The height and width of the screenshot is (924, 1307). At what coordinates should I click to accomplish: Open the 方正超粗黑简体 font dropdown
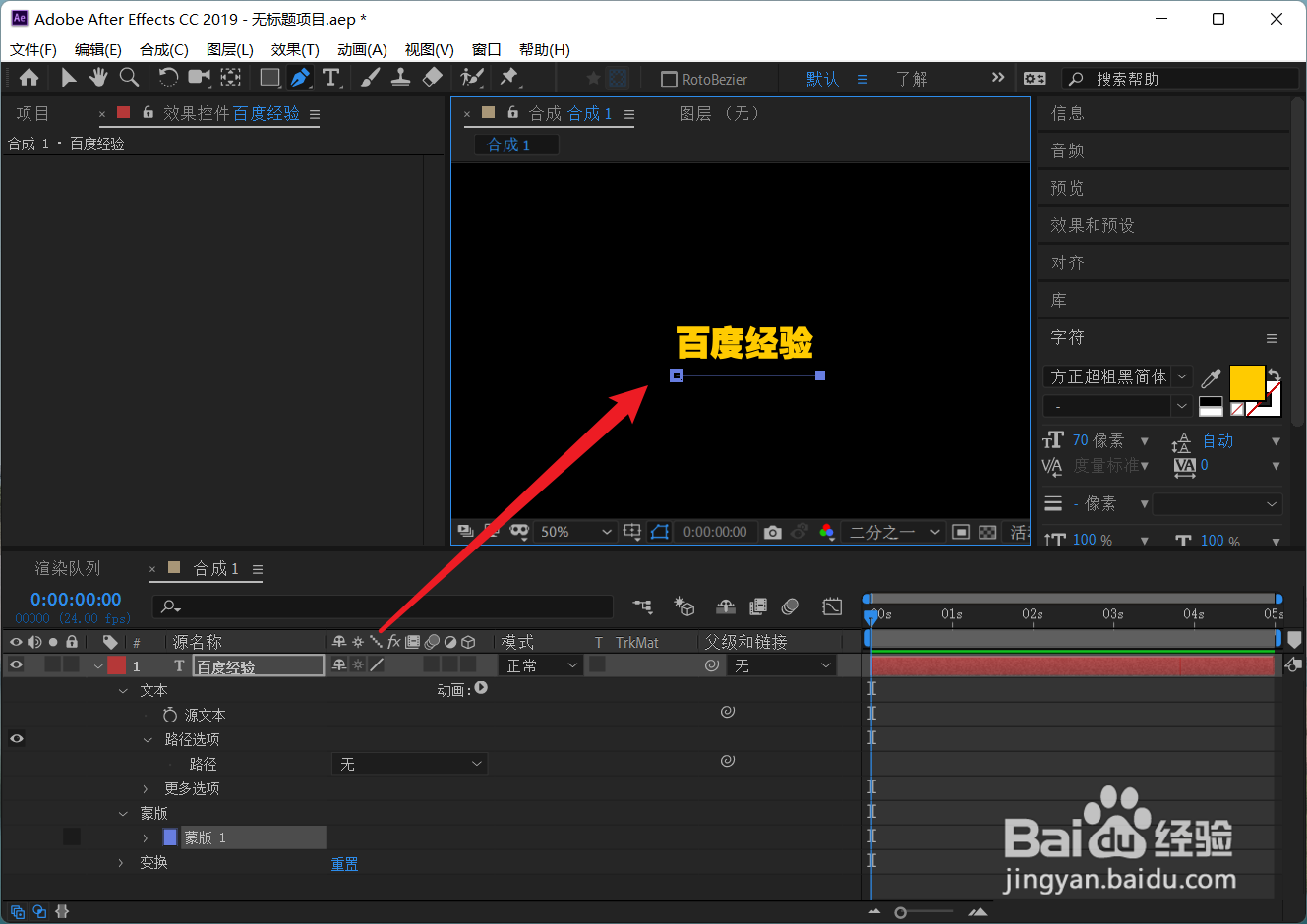[x=1118, y=376]
